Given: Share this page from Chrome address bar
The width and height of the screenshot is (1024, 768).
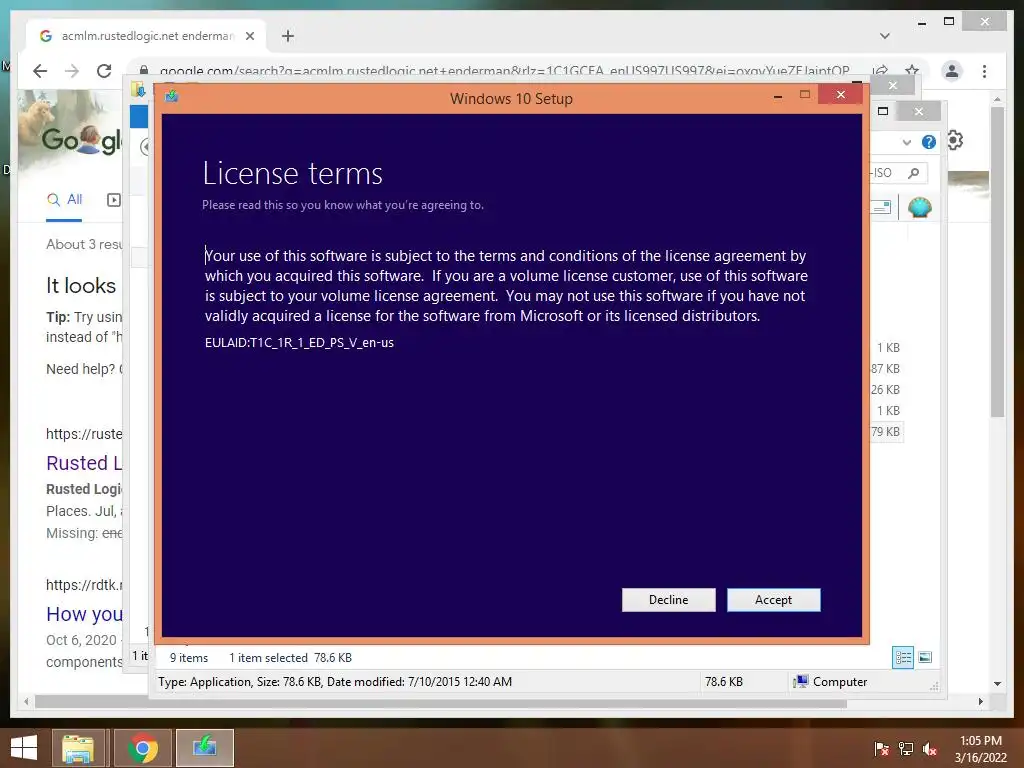Looking at the screenshot, I should [881, 71].
